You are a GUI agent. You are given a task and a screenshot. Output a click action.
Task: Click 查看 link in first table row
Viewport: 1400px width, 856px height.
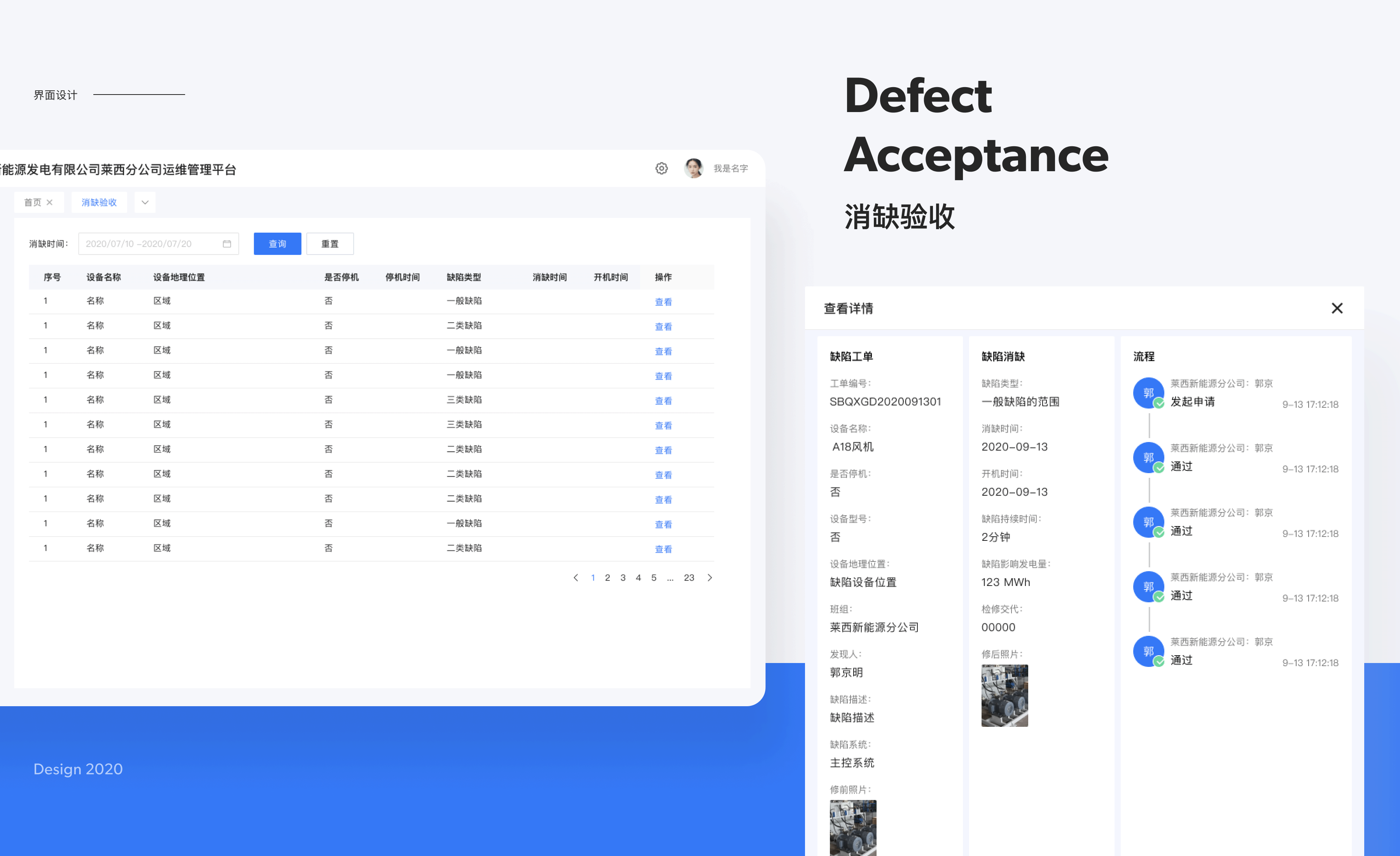[x=663, y=302]
